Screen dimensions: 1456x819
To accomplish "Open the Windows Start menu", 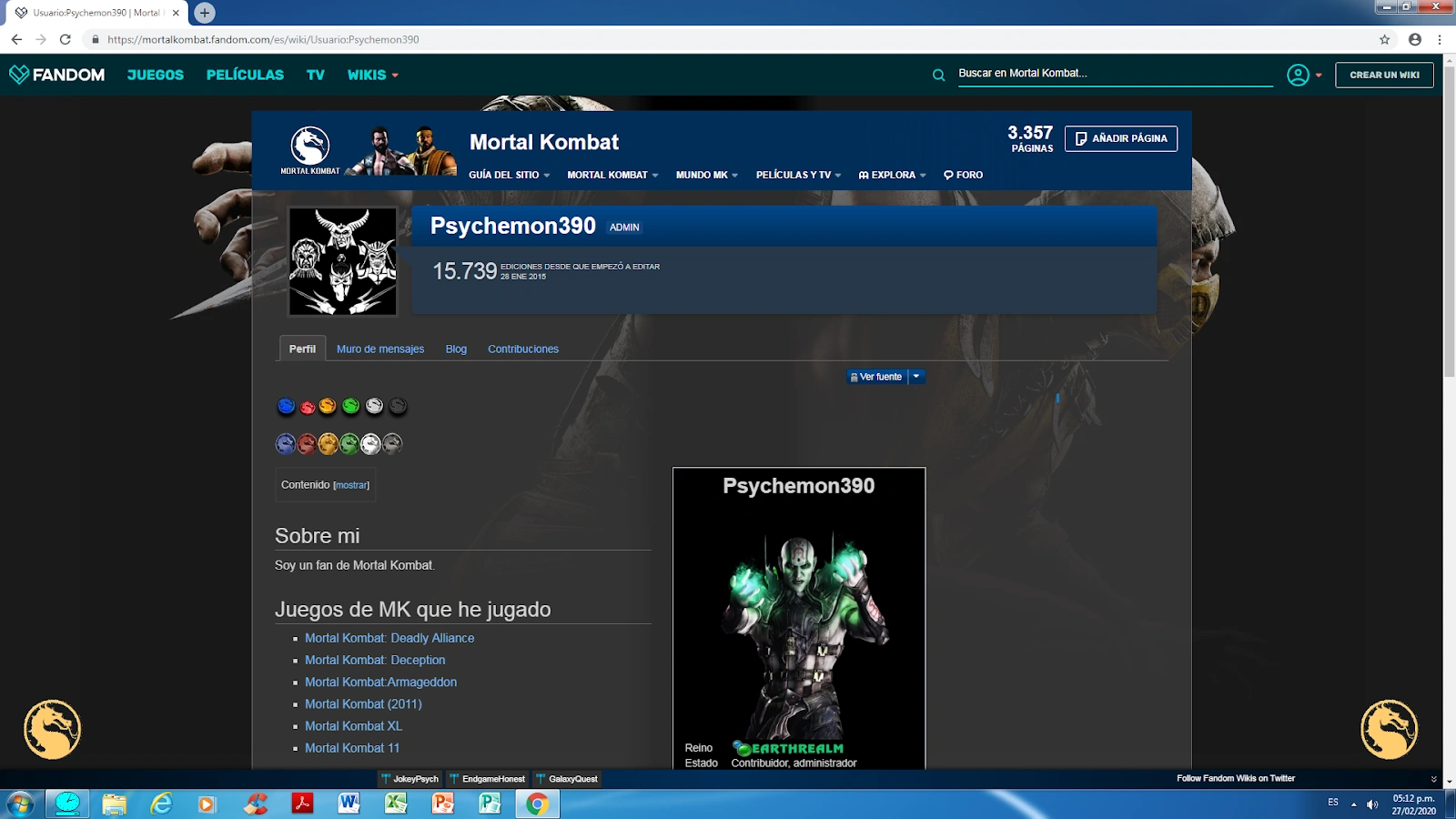I will tap(20, 804).
